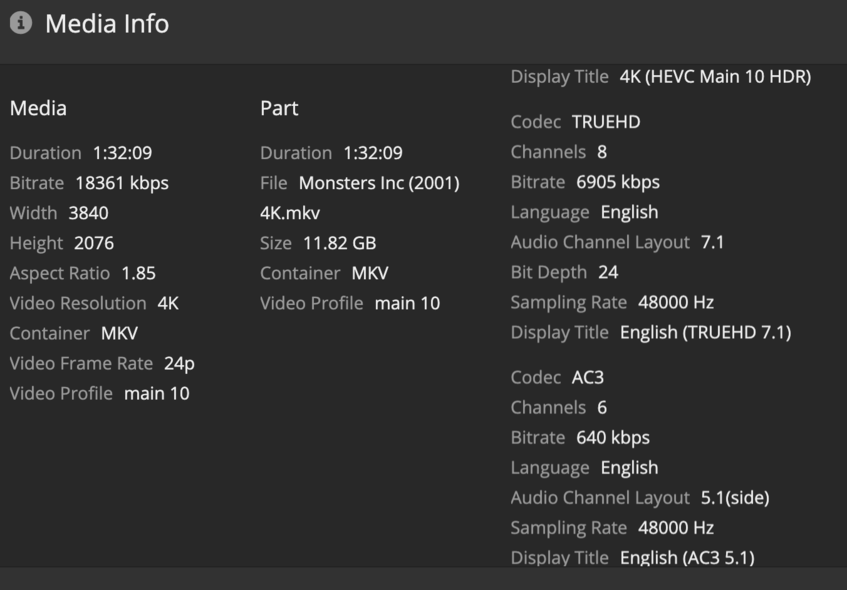
Task: Click the info icon beside Media Info
Action: pos(20,23)
